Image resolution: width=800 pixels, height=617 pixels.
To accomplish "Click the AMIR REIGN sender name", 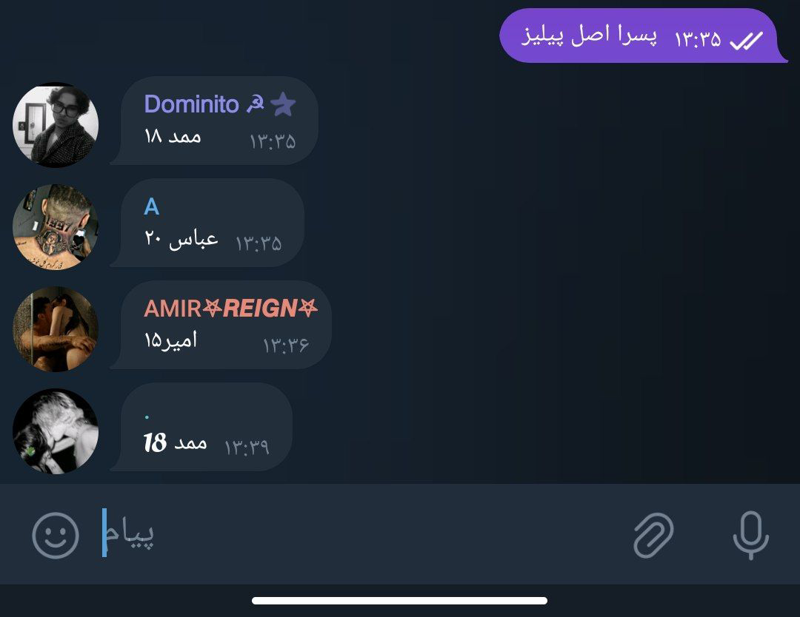I will point(231,308).
